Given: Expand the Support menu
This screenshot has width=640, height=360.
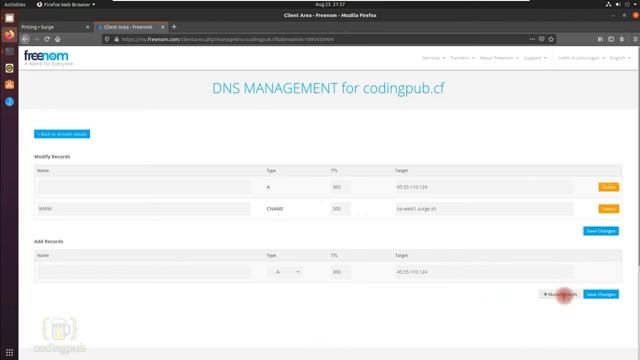Looking at the screenshot, I should pyautogui.click(x=535, y=58).
